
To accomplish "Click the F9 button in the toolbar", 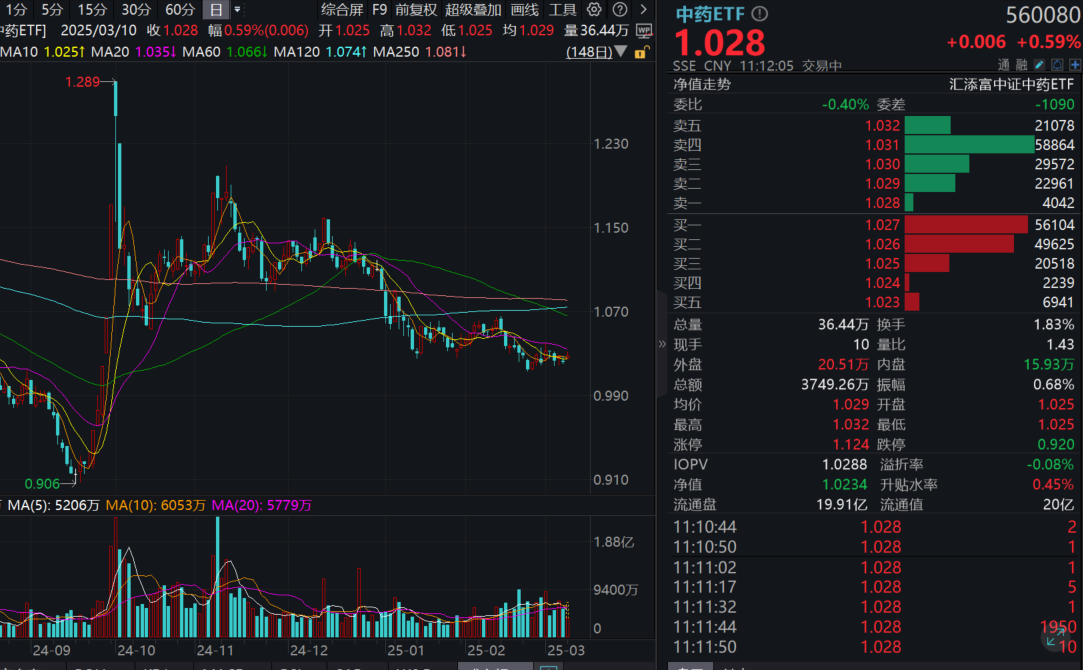I will pyautogui.click(x=379, y=9).
